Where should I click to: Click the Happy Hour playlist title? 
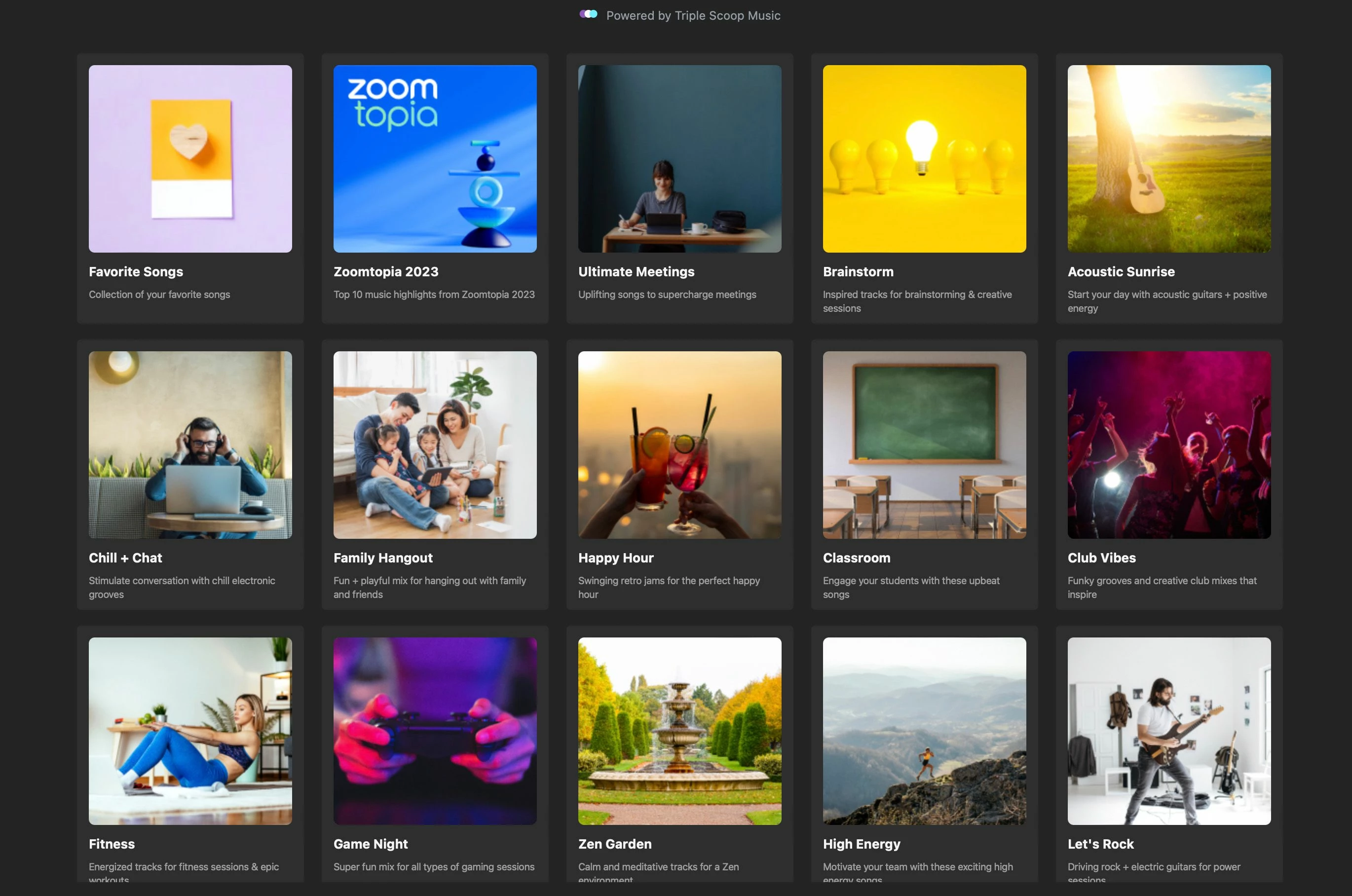[615, 558]
